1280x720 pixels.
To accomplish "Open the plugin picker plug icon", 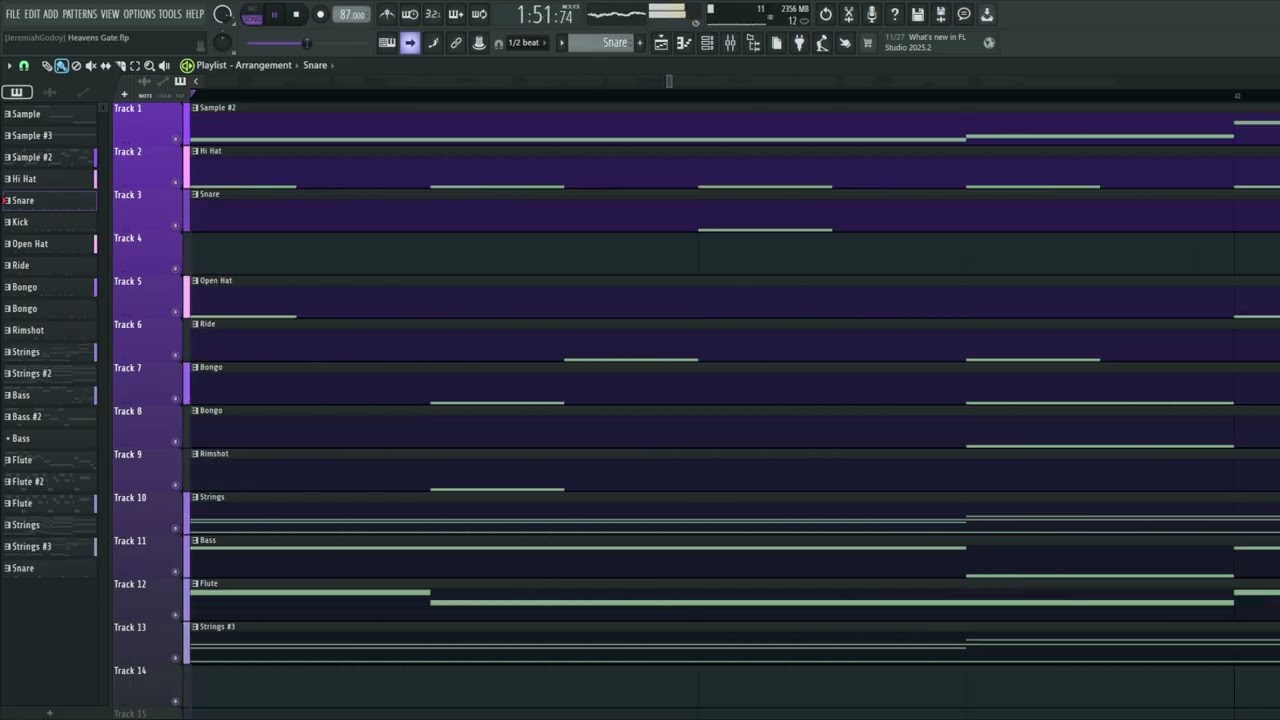I will [x=799, y=43].
